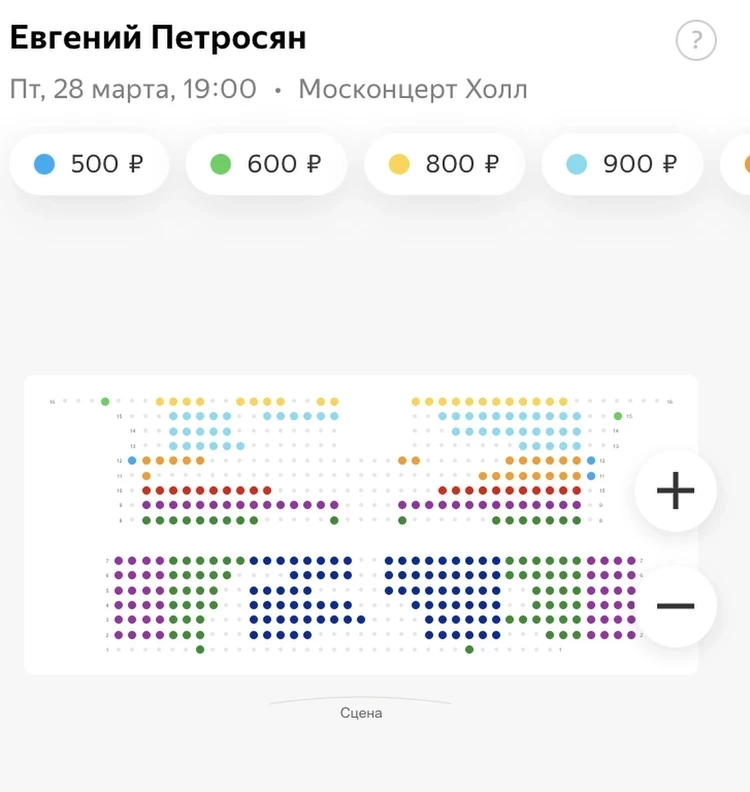Select the green seat in row 1, left section
The image size is (750, 792).
click(200, 650)
